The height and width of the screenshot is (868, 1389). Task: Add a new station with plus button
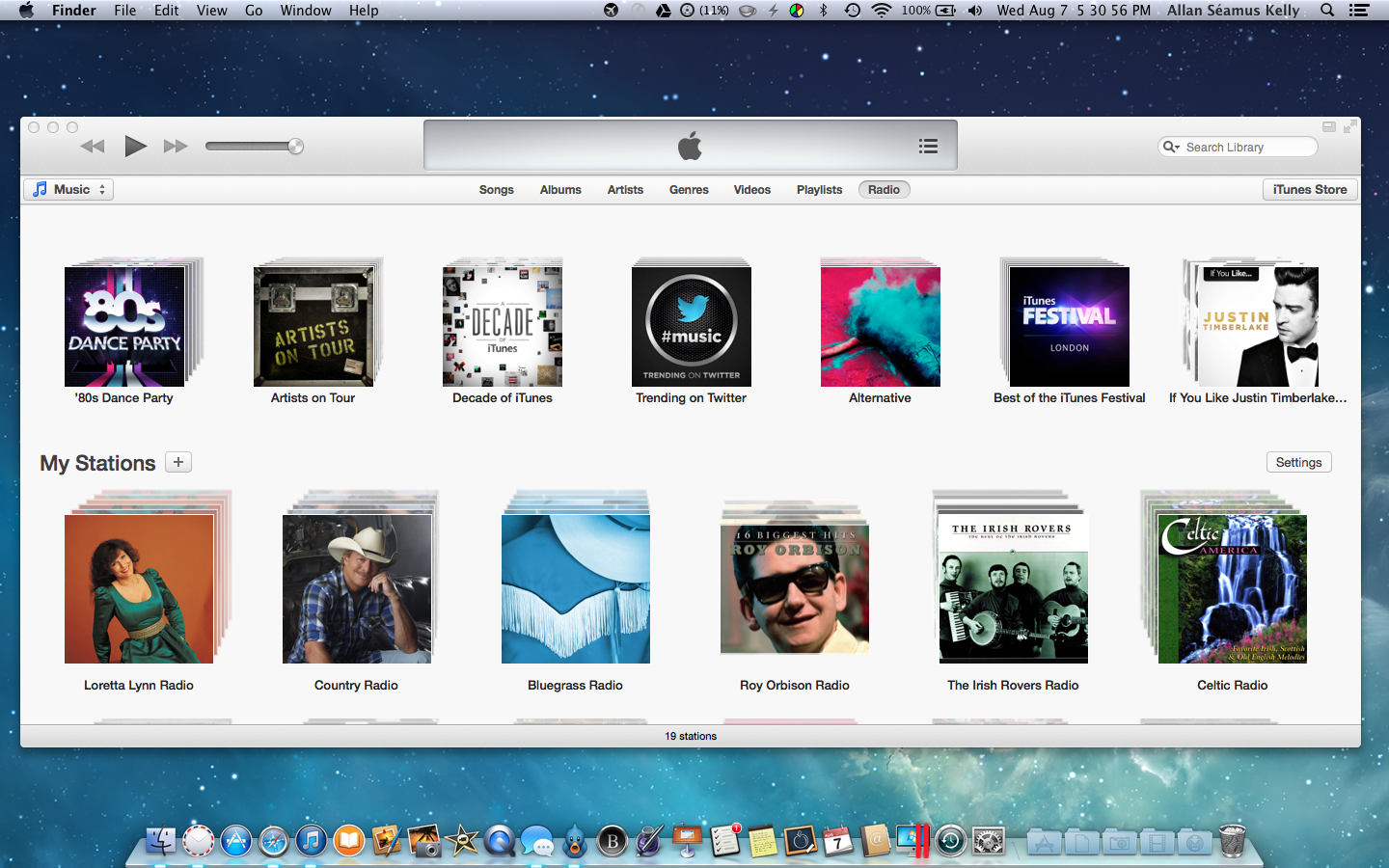(178, 462)
